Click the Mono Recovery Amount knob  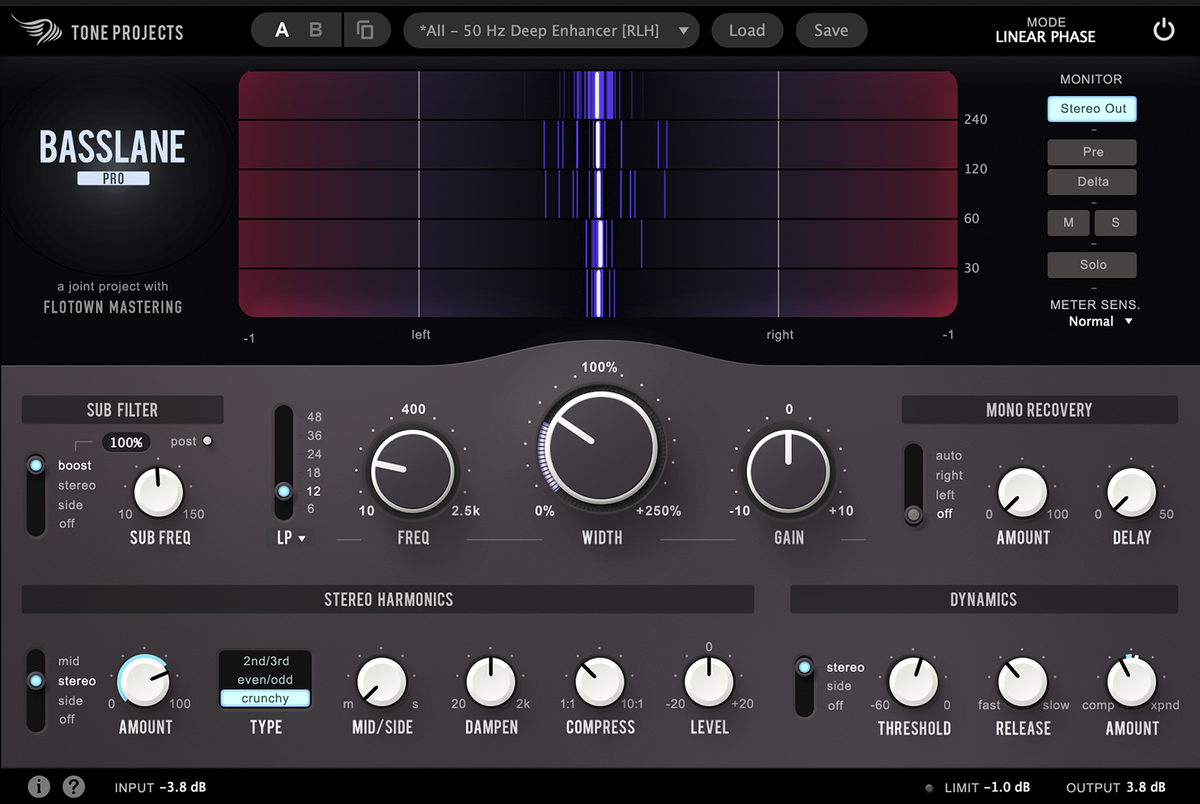(x=1023, y=491)
